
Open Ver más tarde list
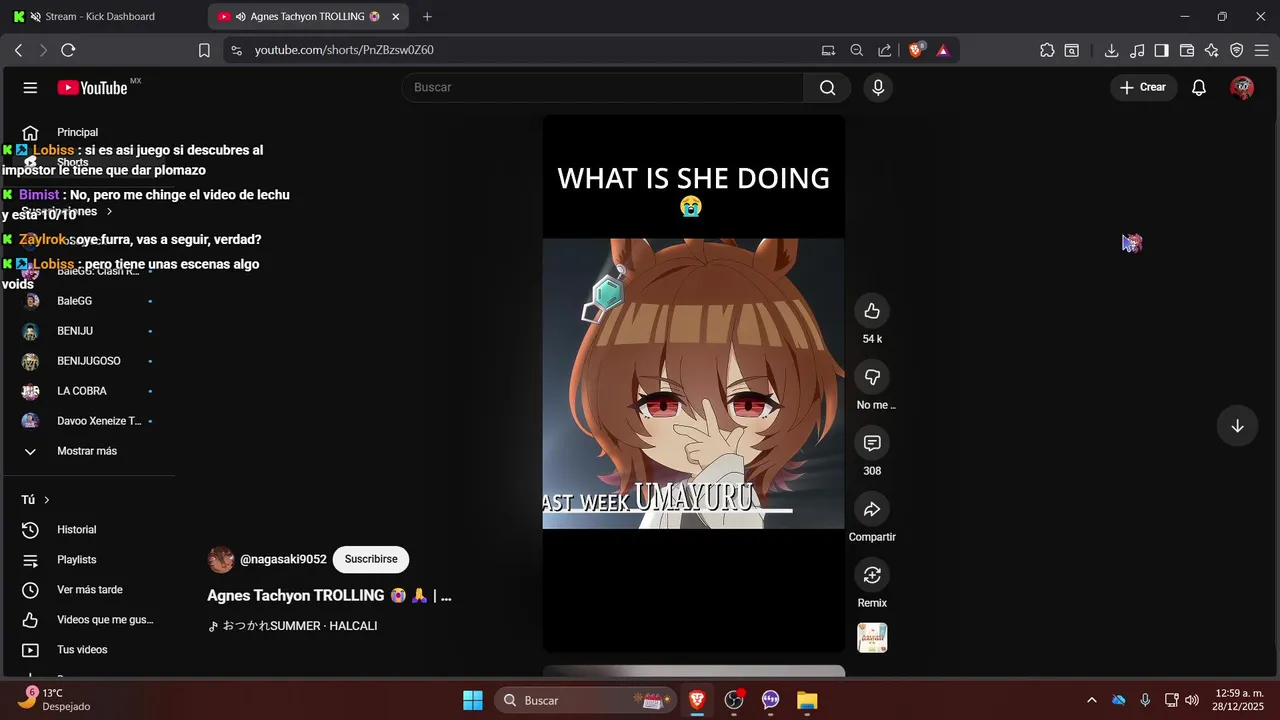pos(87,590)
